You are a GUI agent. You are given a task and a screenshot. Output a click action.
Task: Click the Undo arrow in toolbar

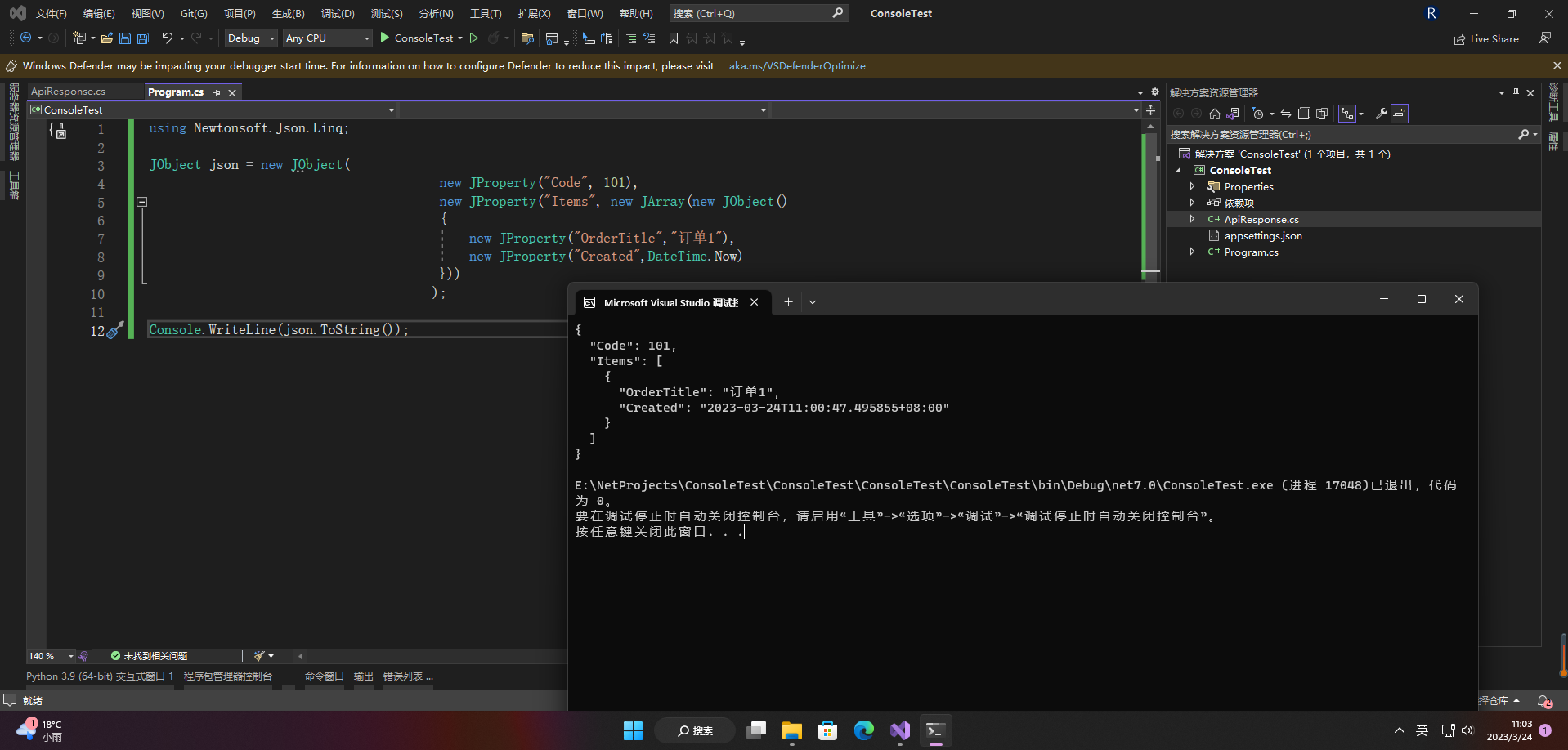(168, 38)
